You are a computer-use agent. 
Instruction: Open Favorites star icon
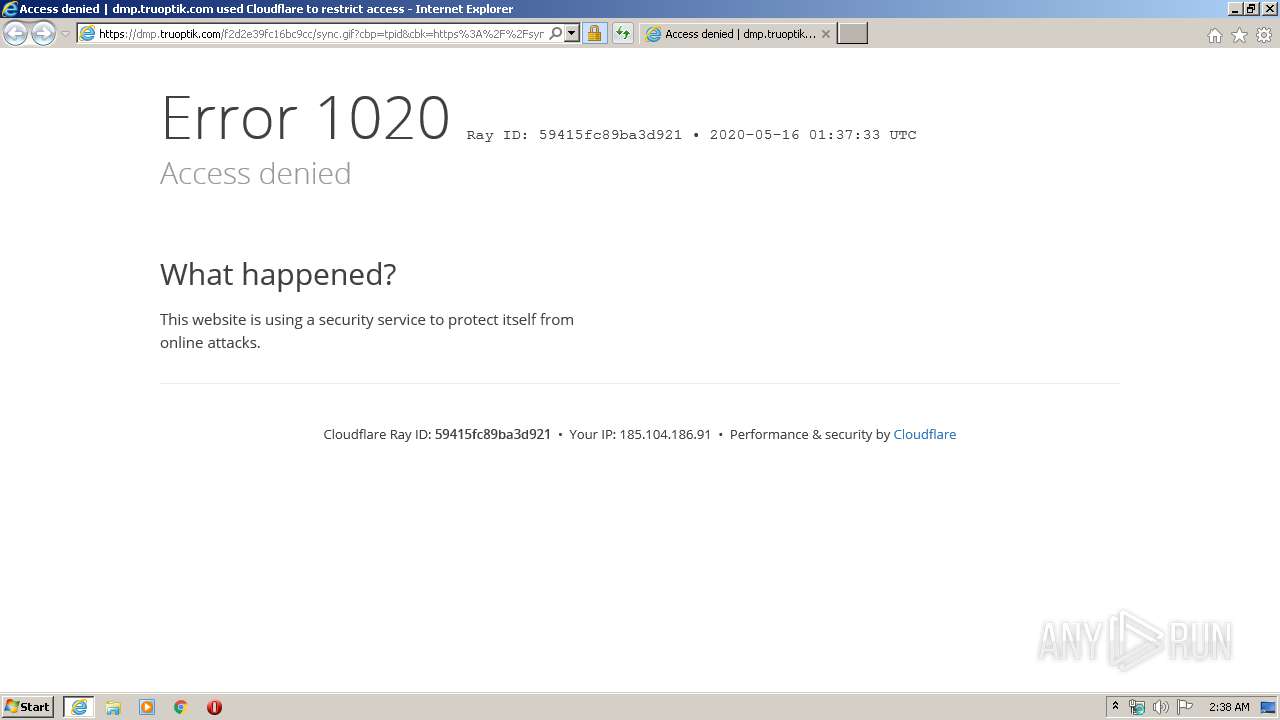tap(1239, 35)
